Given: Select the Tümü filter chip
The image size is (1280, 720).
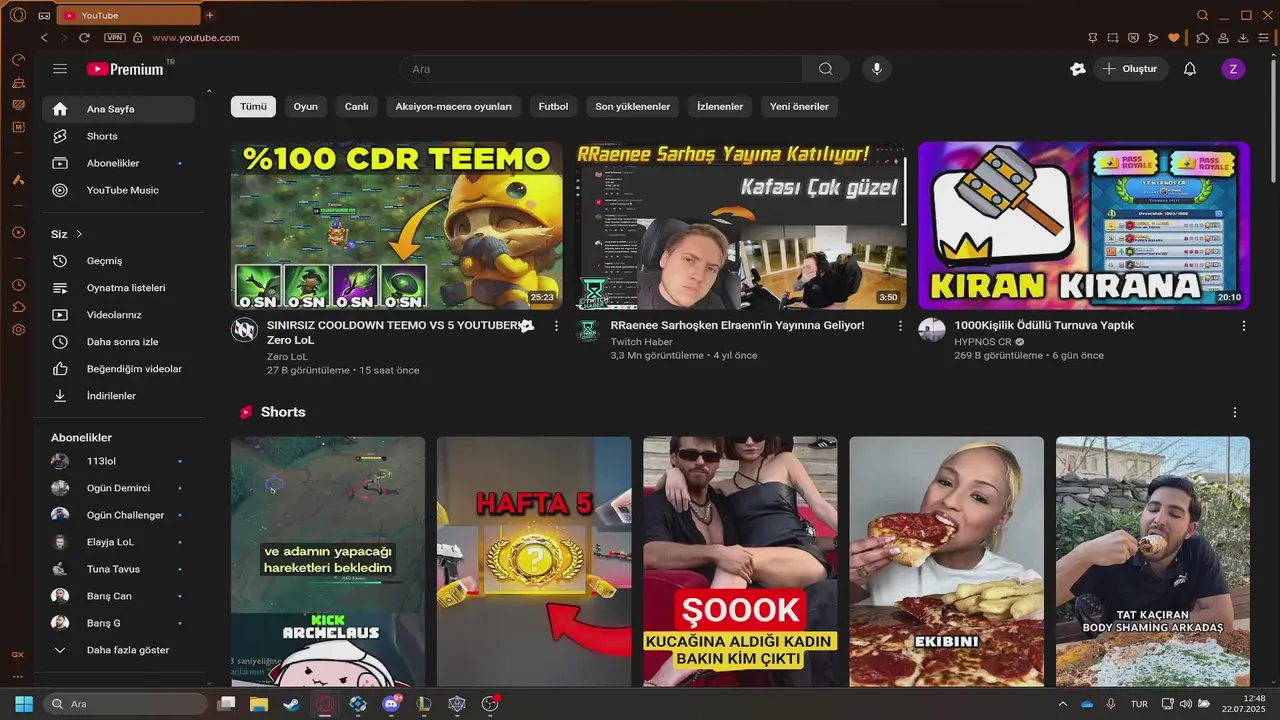Looking at the screenshot, I should pyautogui.click(x=253, y=106).
